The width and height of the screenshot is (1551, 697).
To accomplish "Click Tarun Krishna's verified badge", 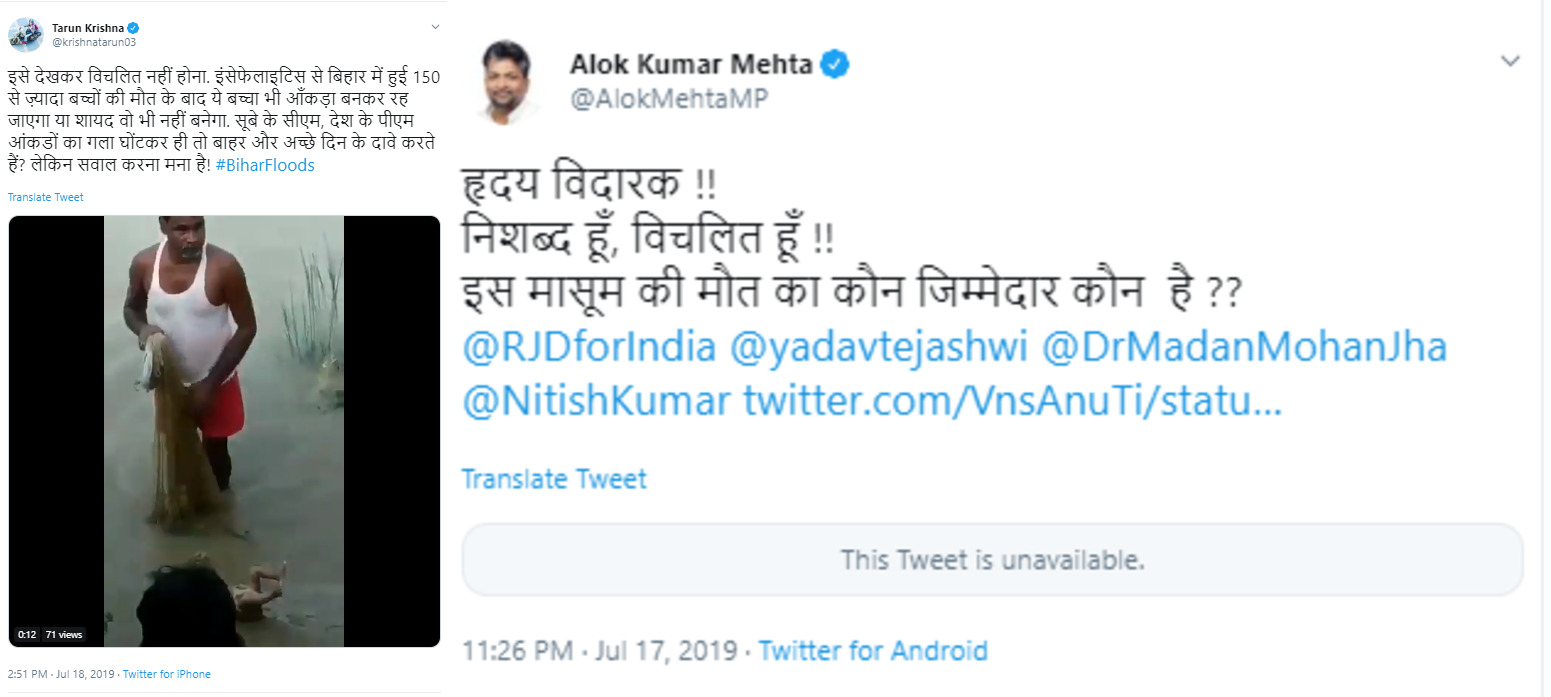I will click(133, 28).
